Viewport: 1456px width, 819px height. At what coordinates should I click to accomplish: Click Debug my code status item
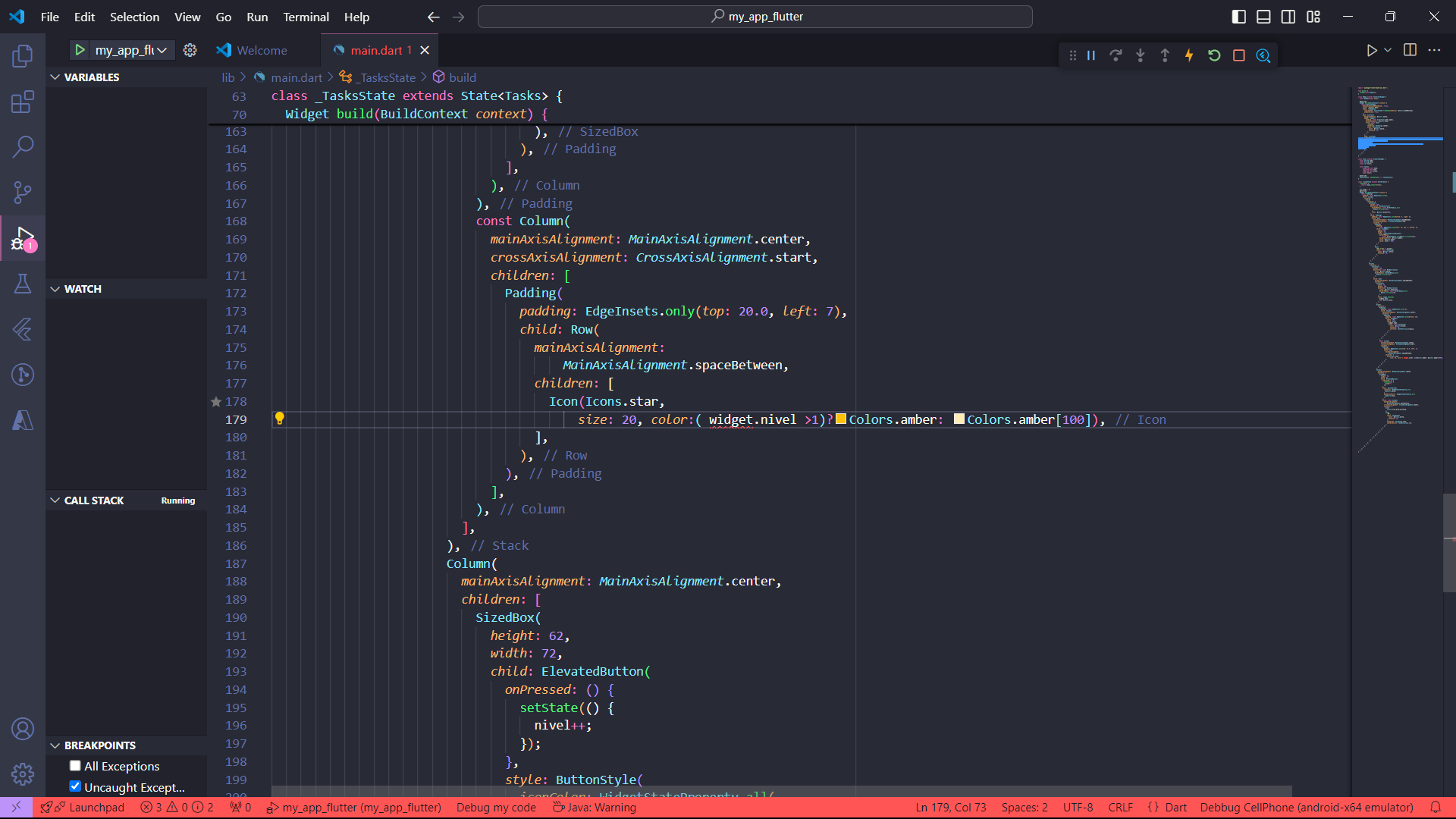[496, 808]
